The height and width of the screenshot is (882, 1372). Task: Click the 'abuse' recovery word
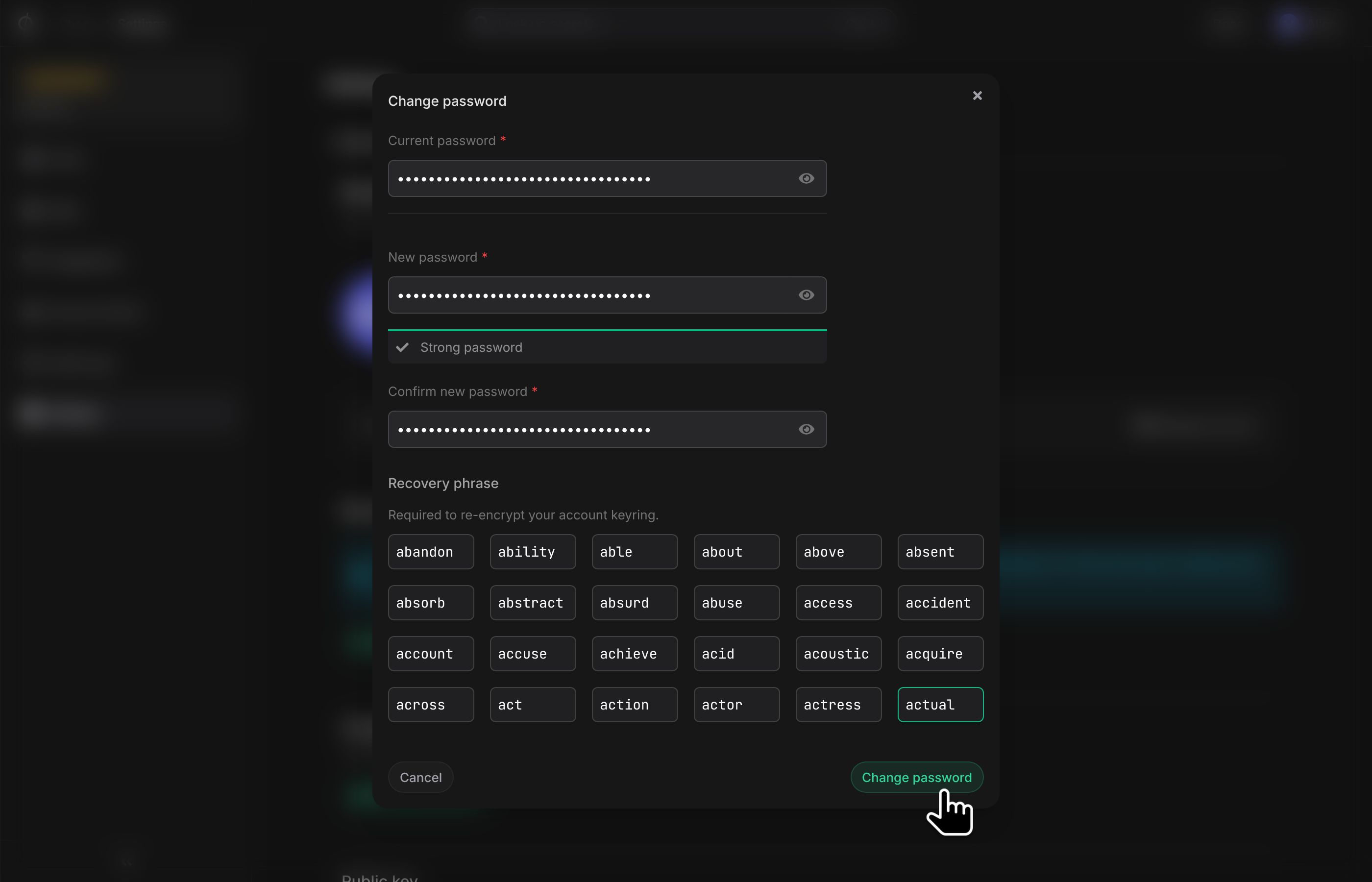click(x=736, y=603)
